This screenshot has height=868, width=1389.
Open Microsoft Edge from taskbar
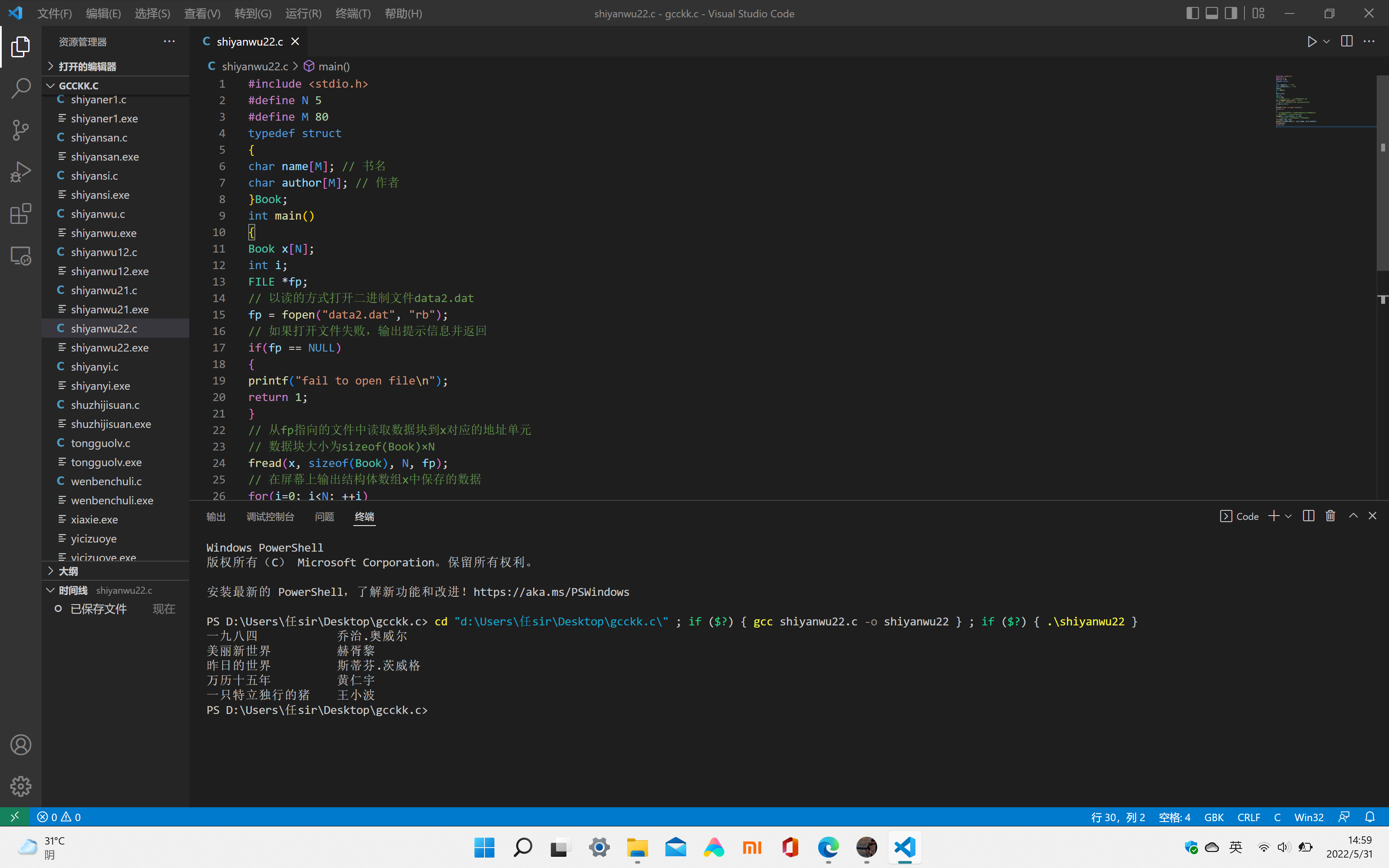click(828, 847)
